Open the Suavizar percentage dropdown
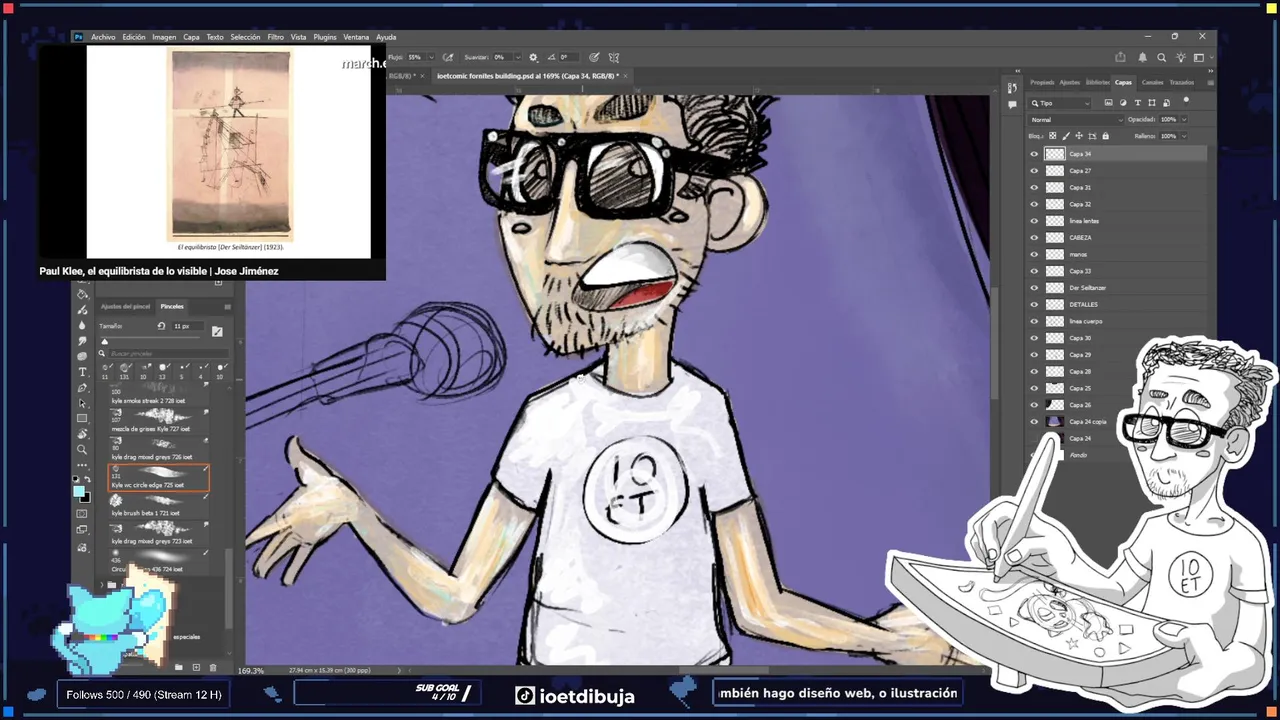Screen dimensions: 1280x720 518,57
